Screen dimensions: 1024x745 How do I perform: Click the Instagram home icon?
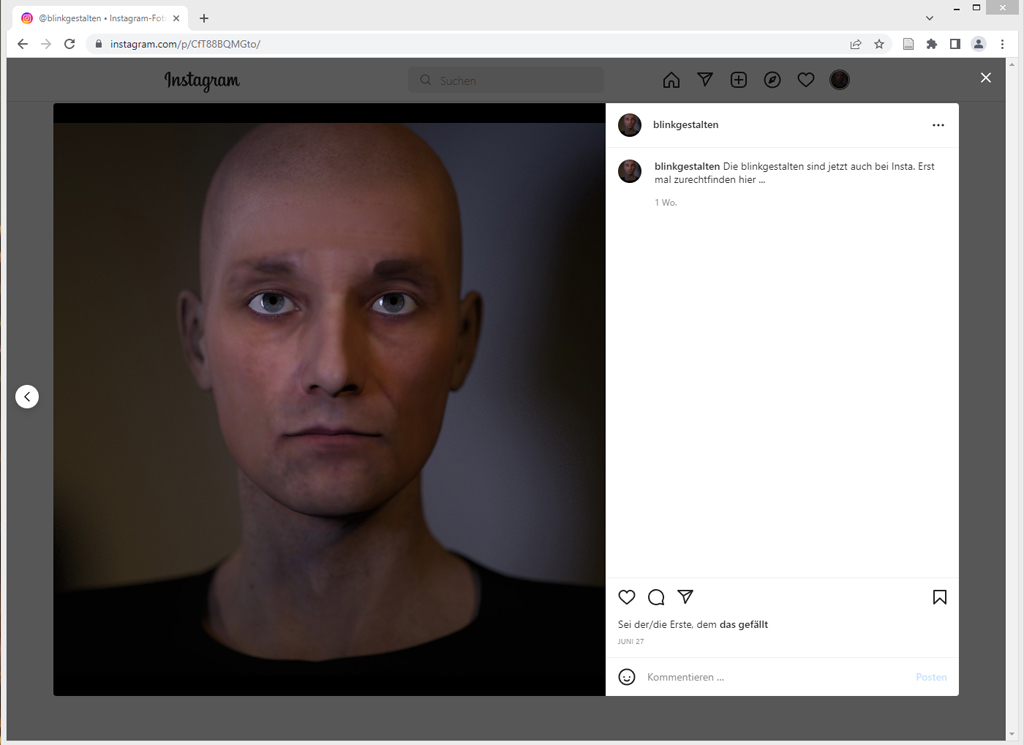pos(671,80)
